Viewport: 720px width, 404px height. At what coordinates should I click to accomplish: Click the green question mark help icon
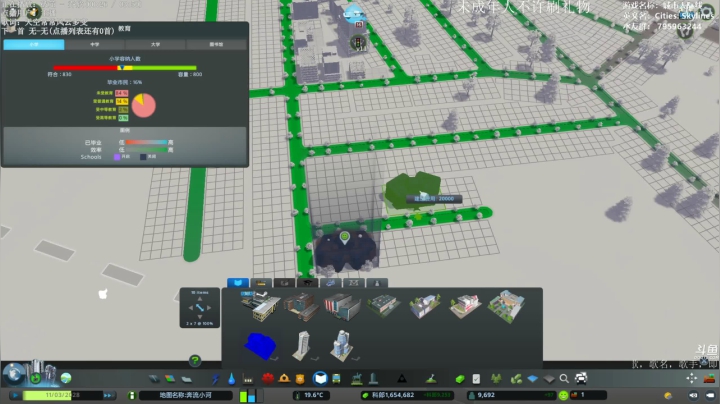pyautogui.click(x=195, y=360)
